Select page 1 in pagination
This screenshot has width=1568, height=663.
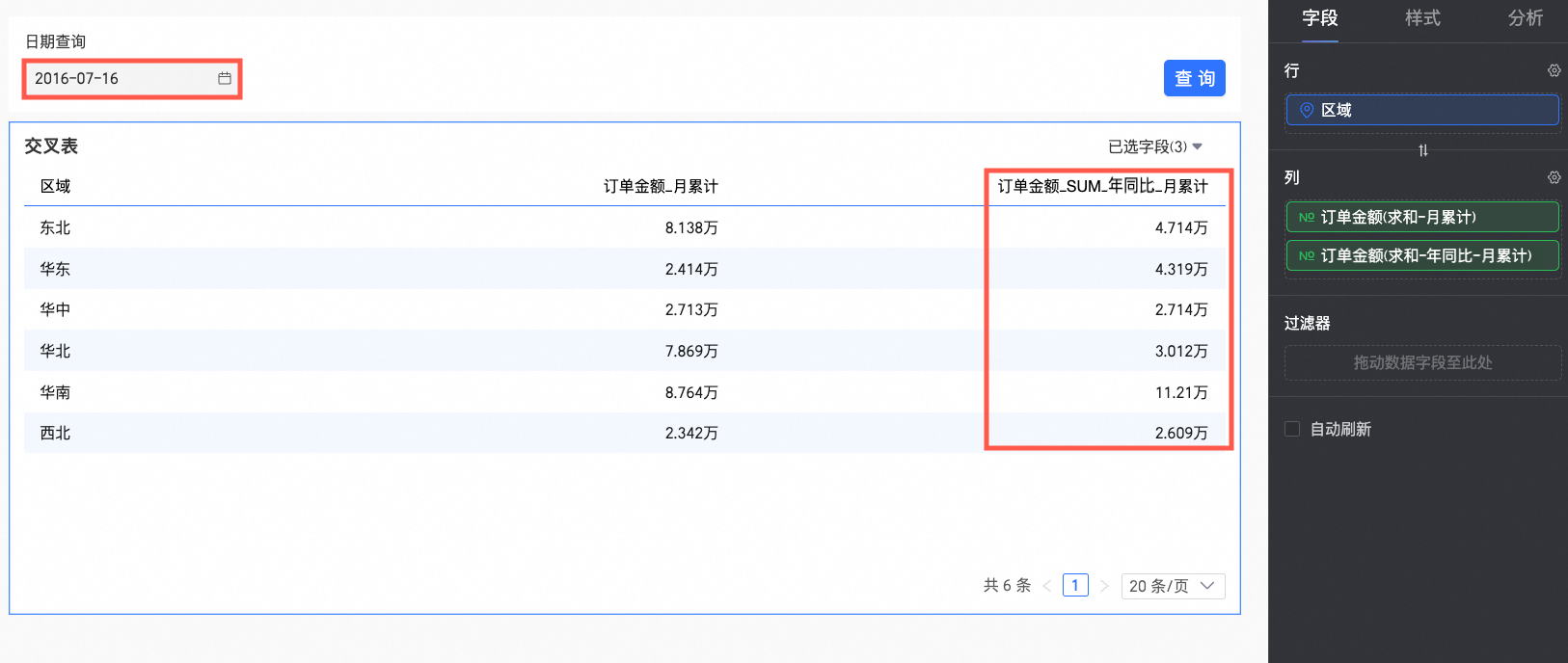click(x=1075, y=586)
